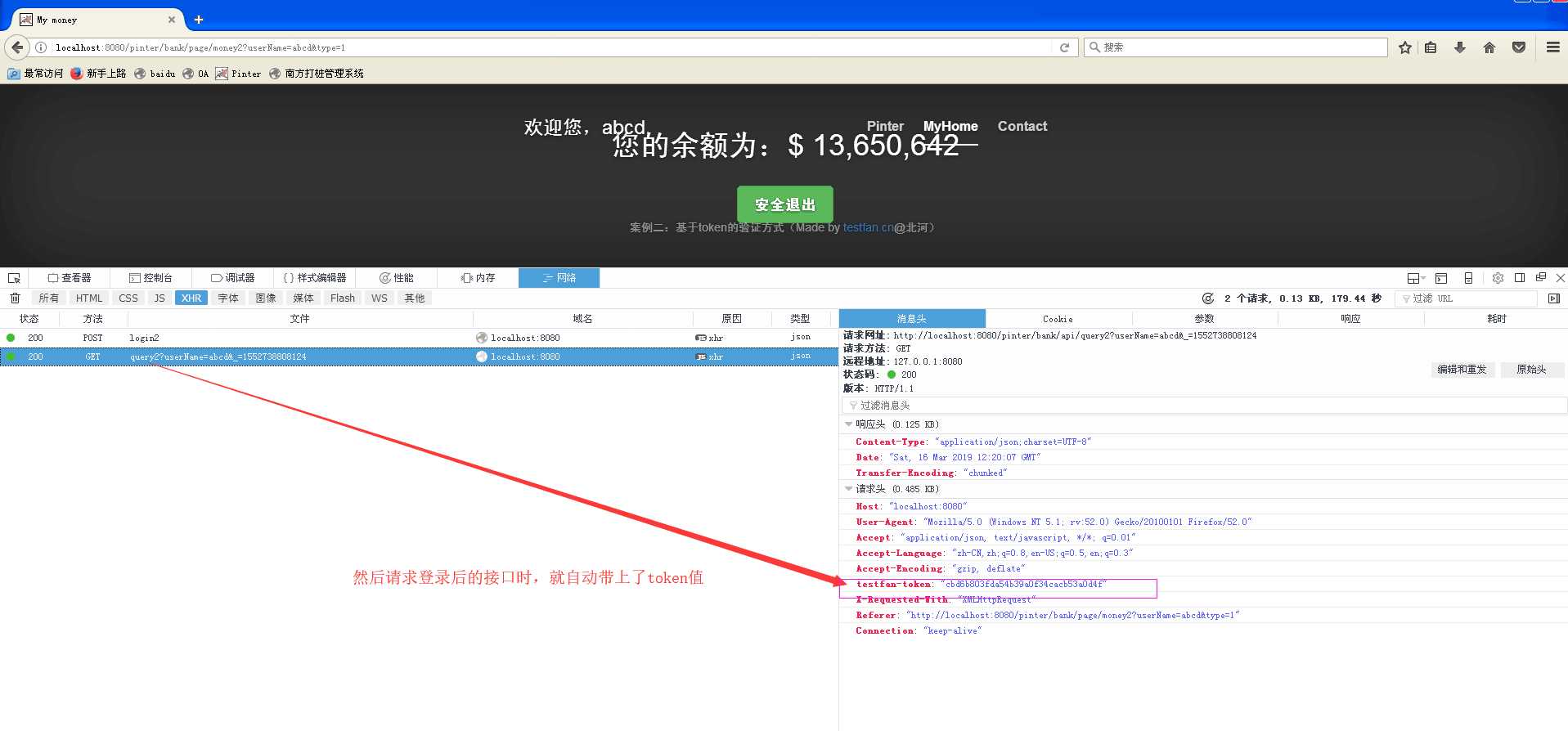Switch to the 性能 performance tab

point(396,278)
